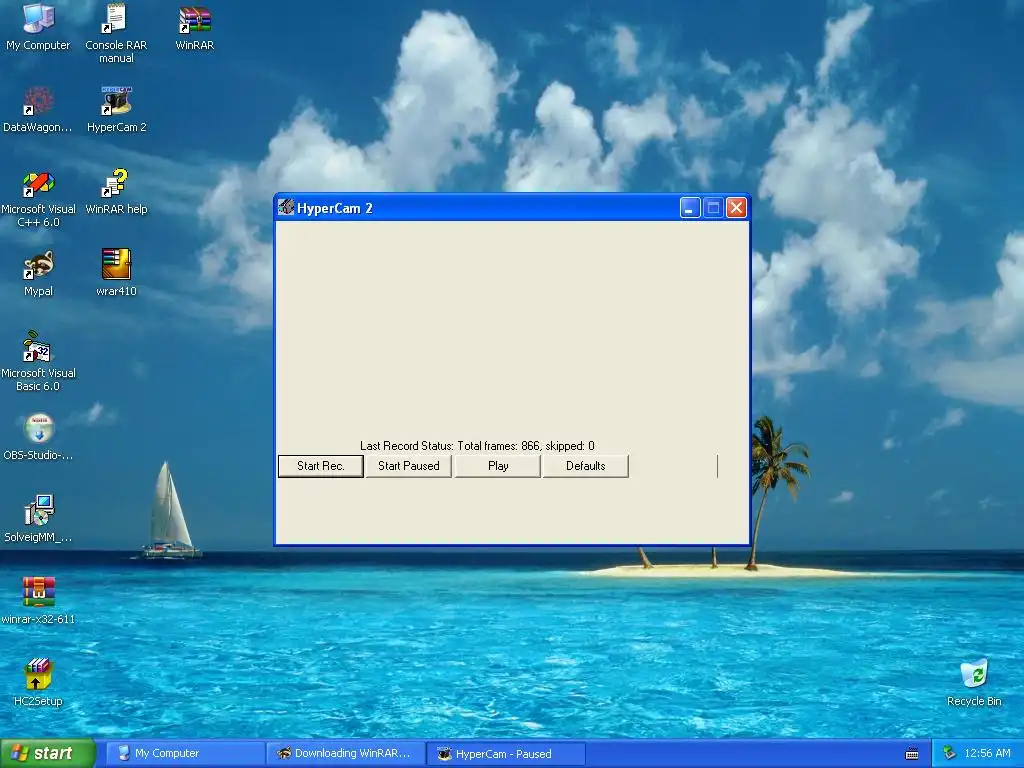The image size is (1024, 768).
Task: Click HyperCam - Paused taskbar button
Action: tap(506, 754)
